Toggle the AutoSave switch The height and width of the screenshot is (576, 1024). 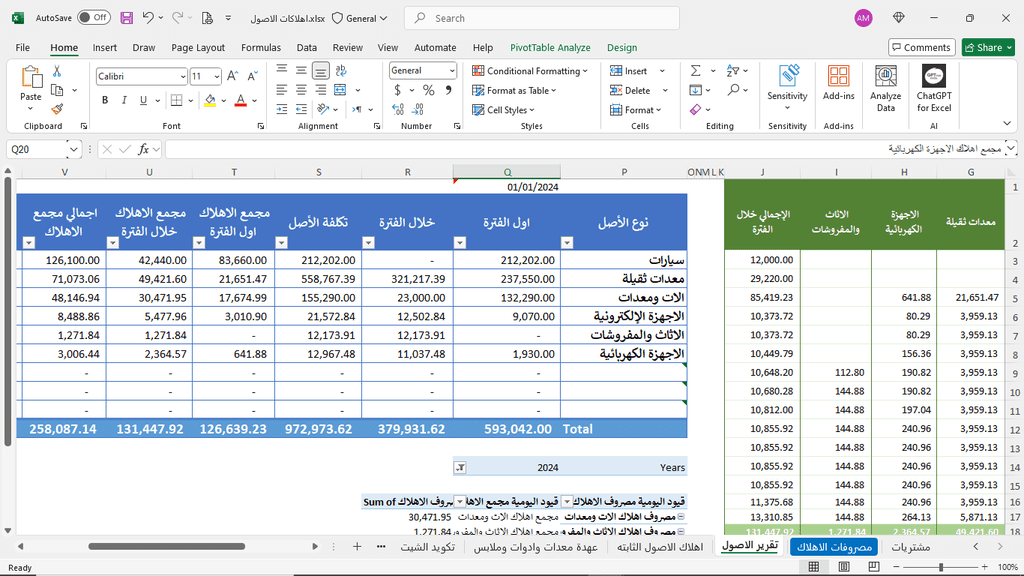[94, 18]
